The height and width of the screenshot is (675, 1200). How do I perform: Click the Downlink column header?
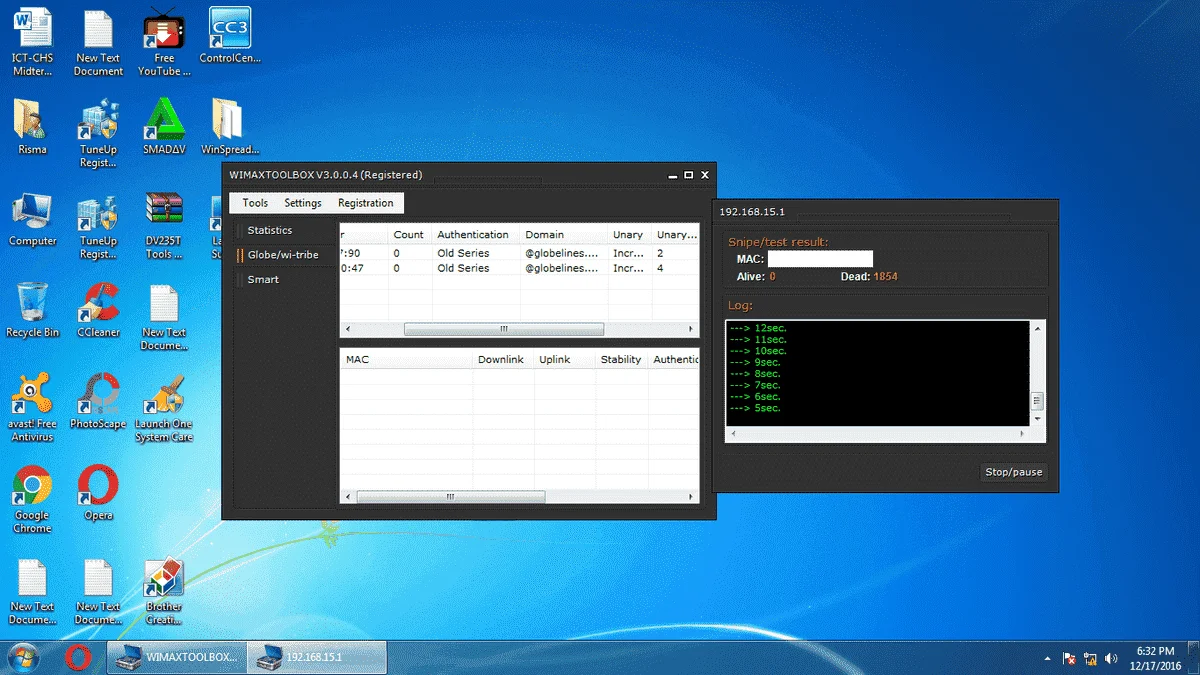pyautogui.click(x=503, y=359)
